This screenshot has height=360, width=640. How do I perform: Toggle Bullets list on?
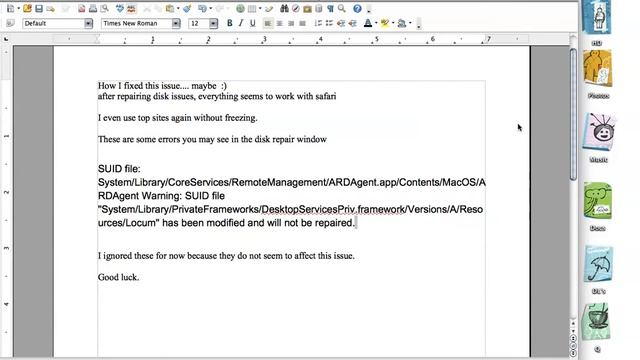pos(329,23)
